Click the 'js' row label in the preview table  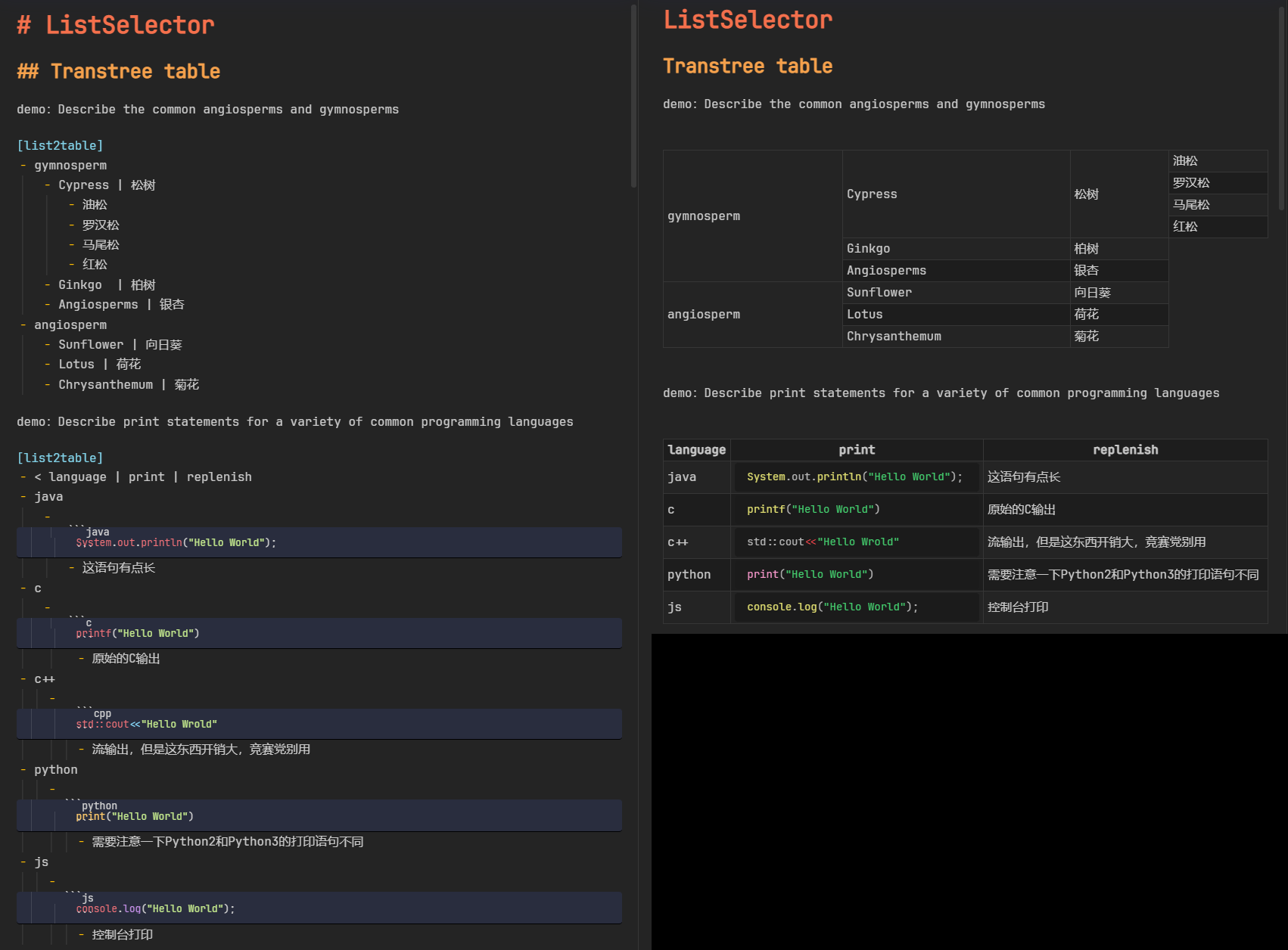pos(674,607)
